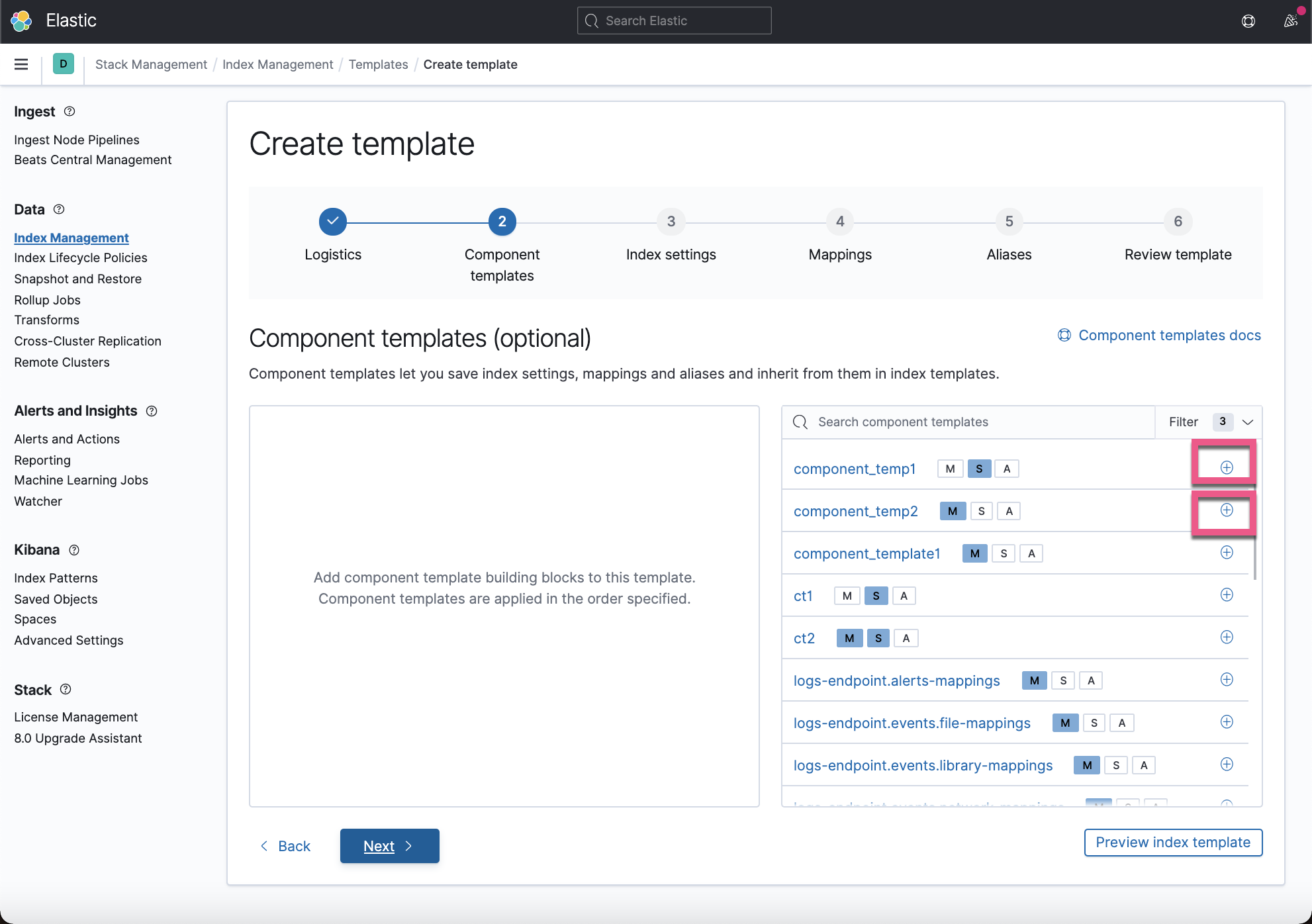Add ct2 using its plus icon

pyautogui.click(x=1226, y=637)
